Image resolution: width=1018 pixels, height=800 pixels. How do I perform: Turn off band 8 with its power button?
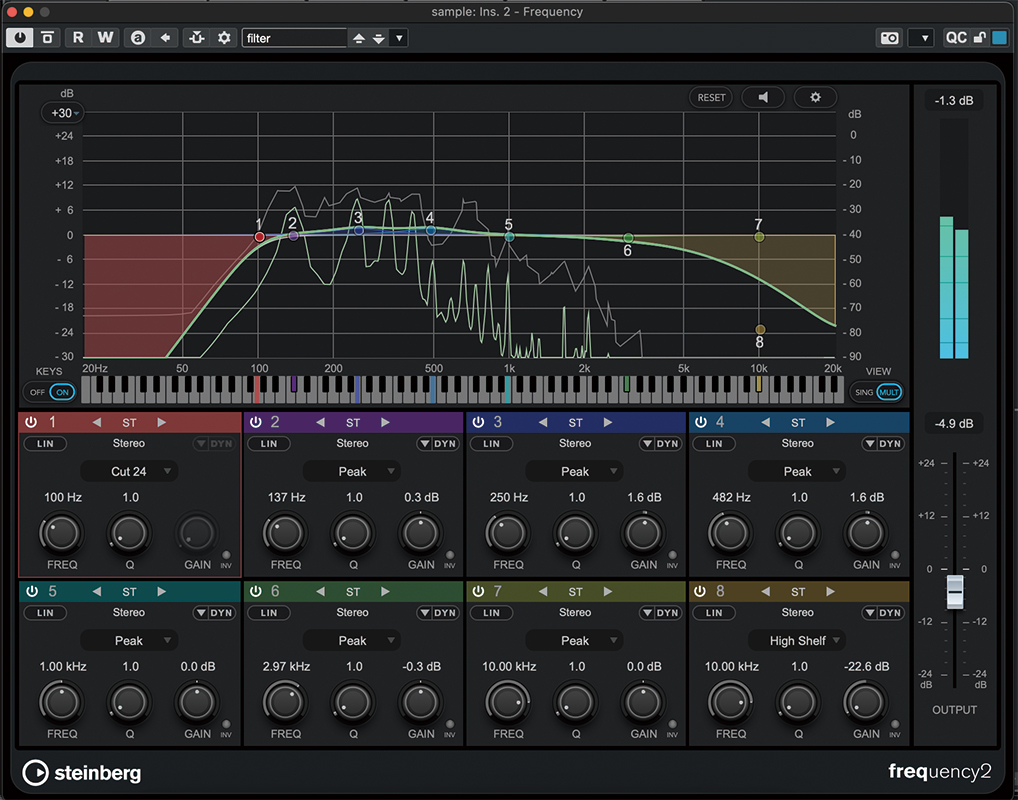[x=700, y=591]
